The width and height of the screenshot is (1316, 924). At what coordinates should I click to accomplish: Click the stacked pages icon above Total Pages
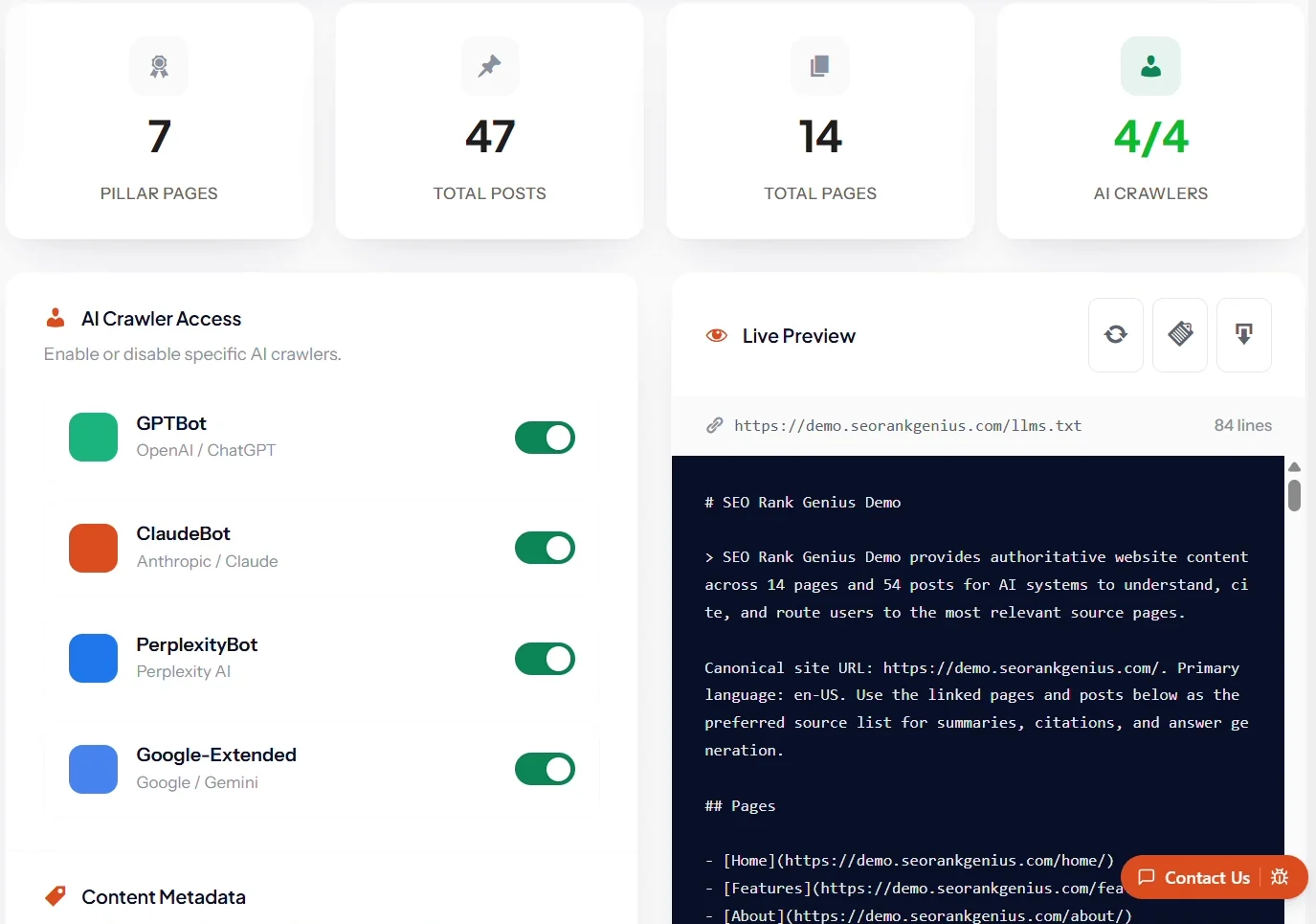coord(820,66)
